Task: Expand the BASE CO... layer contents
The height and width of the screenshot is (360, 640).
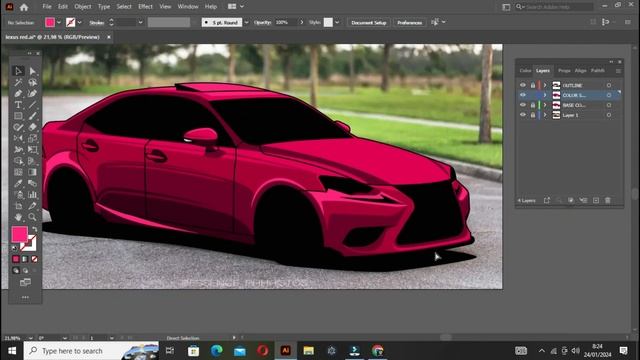Action: [545, 105]
